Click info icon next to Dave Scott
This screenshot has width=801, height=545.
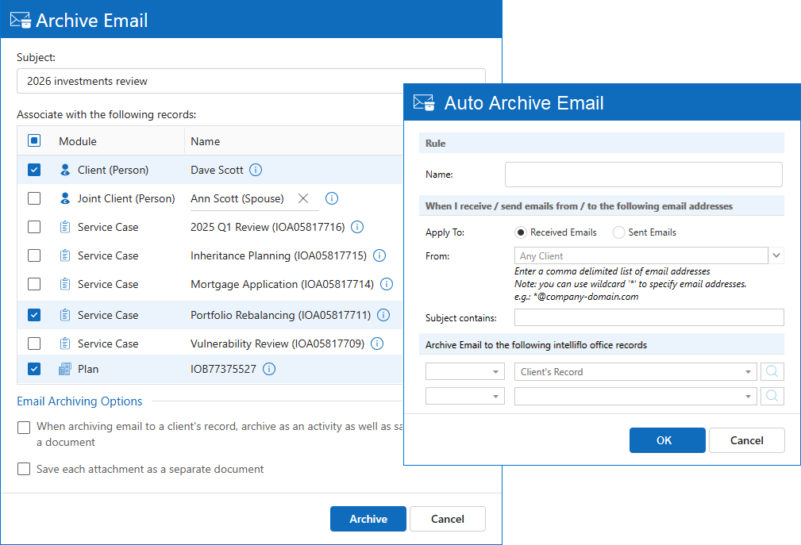256,170
